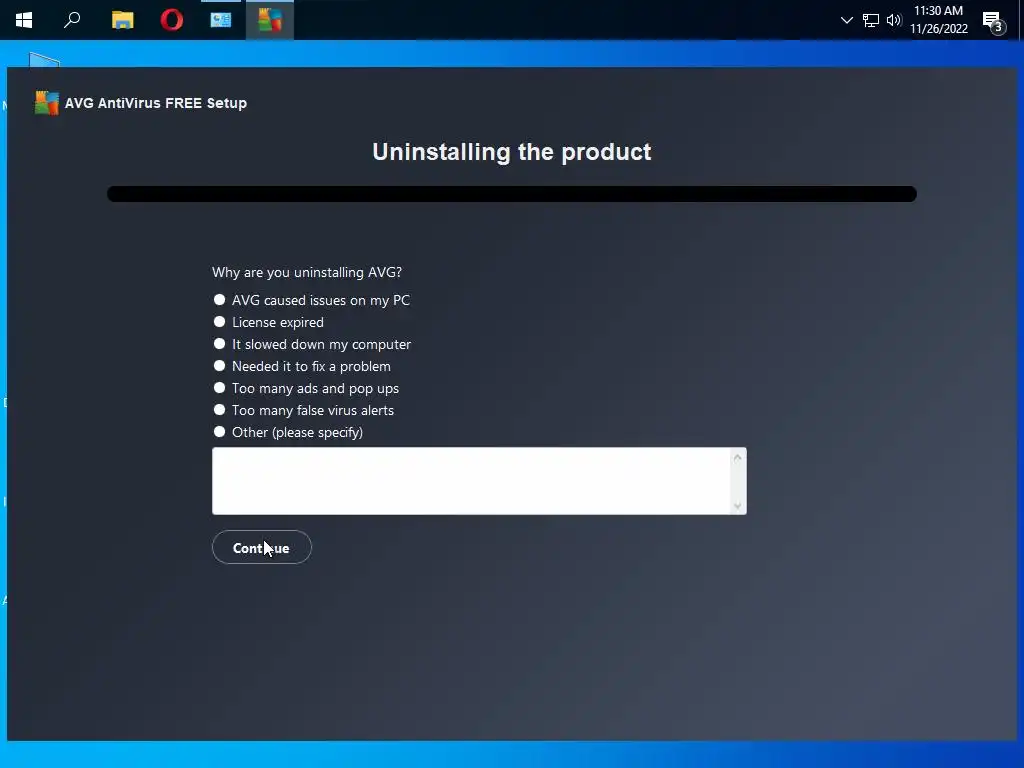
Task: Open the notification center icon
Action: (x=994, y=22)
